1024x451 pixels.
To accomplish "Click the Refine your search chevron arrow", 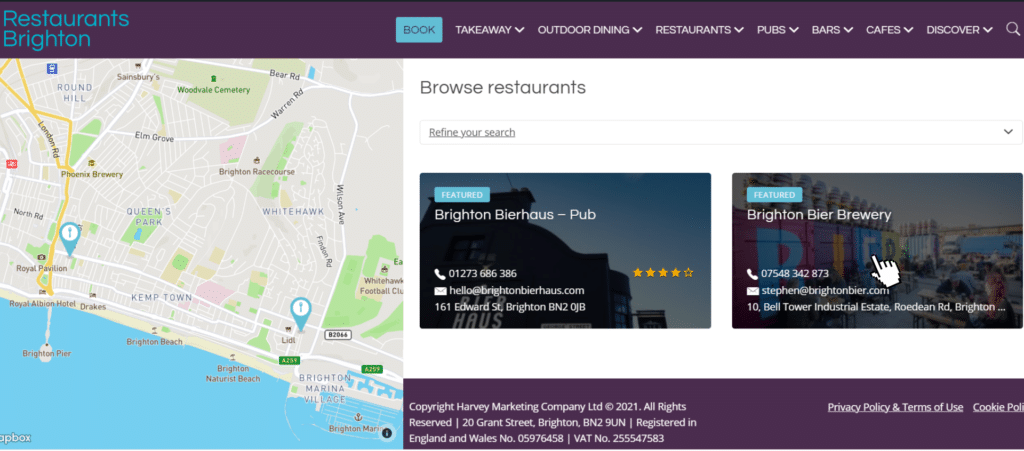I will (x=1008, y=132).
